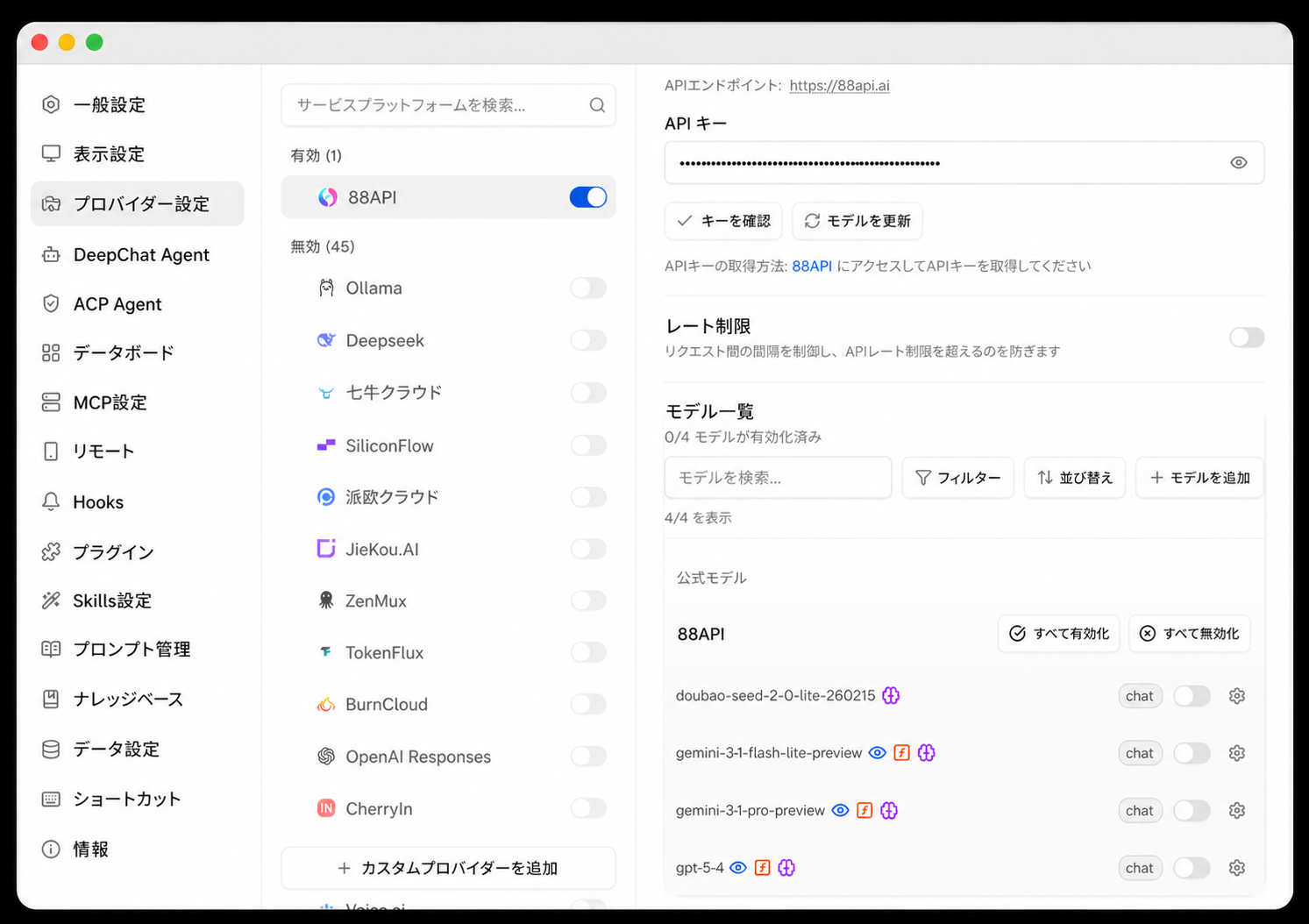The image size is (1309, 924).
Task: Click the 情報 info icon
Action: (x=51, y=849)
